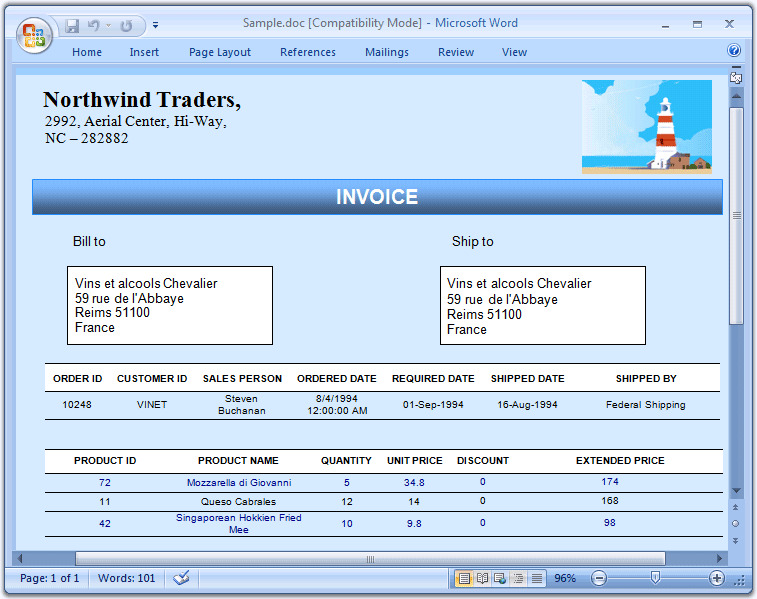The height and width of the screenshot is (599, 757).
Task: Click the INVOICE banner heading
Action: coord(377,197)
